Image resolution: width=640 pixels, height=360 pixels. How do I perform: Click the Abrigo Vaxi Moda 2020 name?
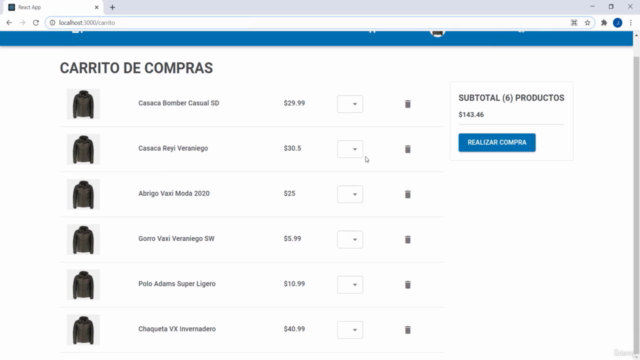174,193
